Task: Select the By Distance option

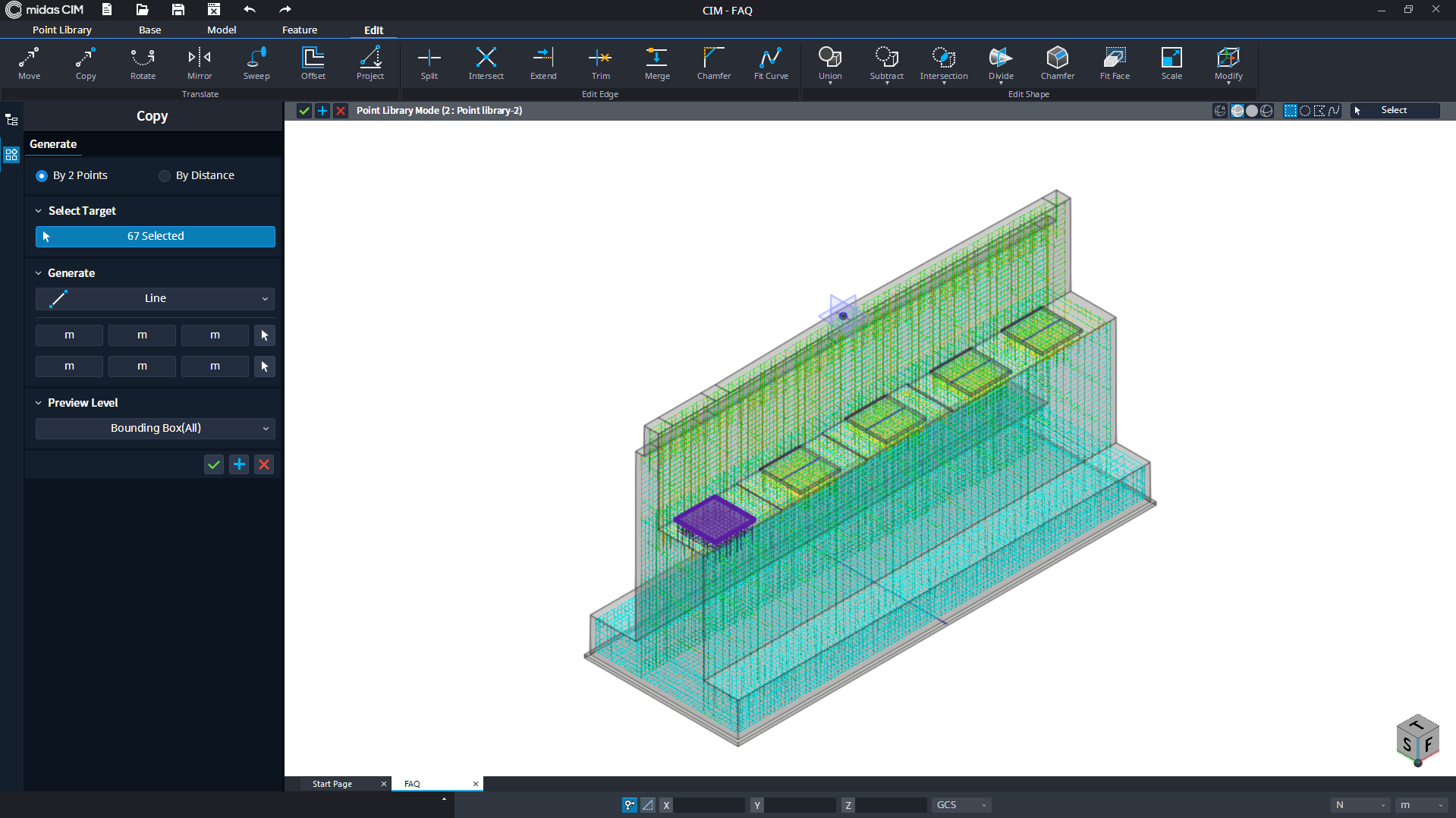Action: (x=197, y=175)
